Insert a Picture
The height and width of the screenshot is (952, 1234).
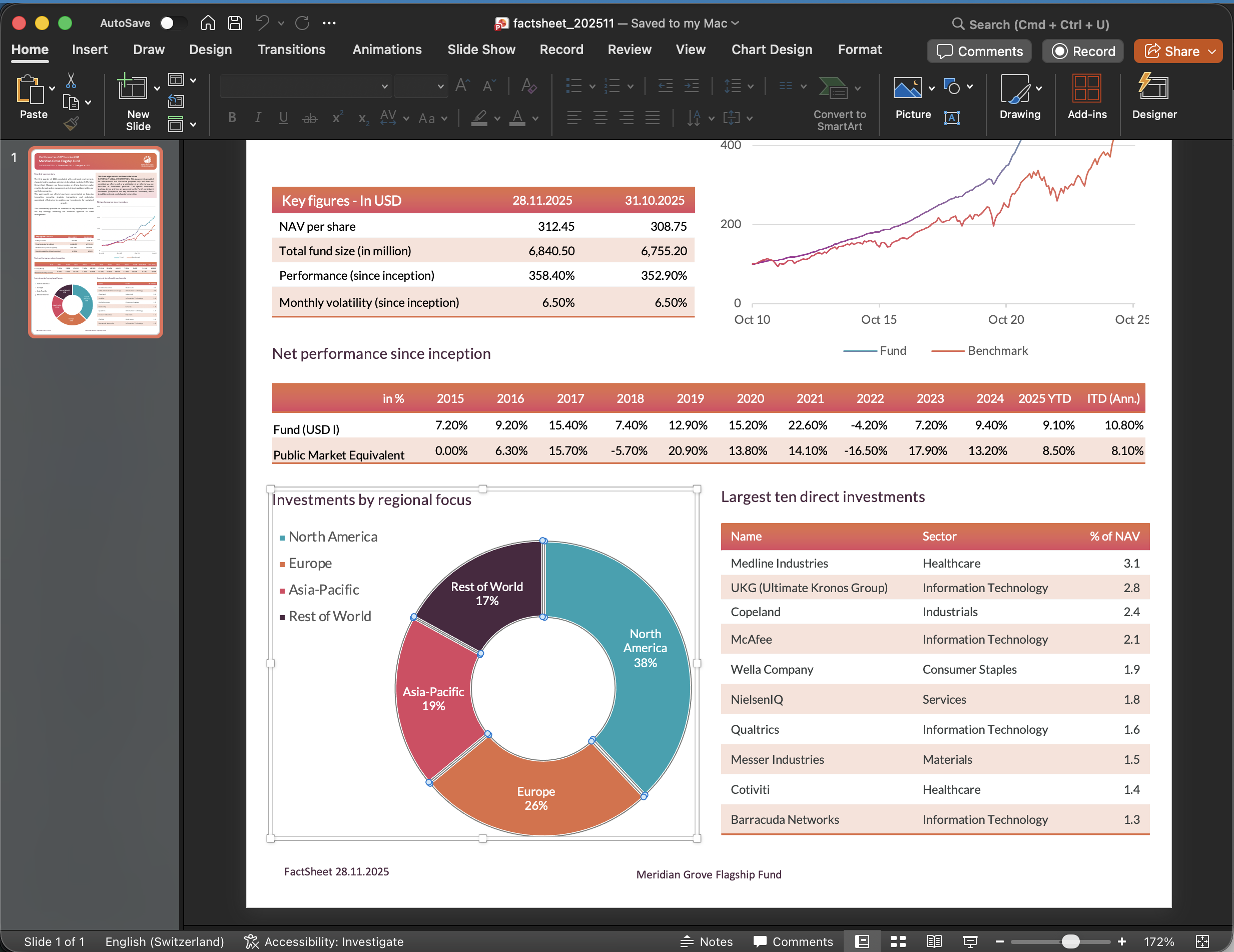(x=908, y=97)
